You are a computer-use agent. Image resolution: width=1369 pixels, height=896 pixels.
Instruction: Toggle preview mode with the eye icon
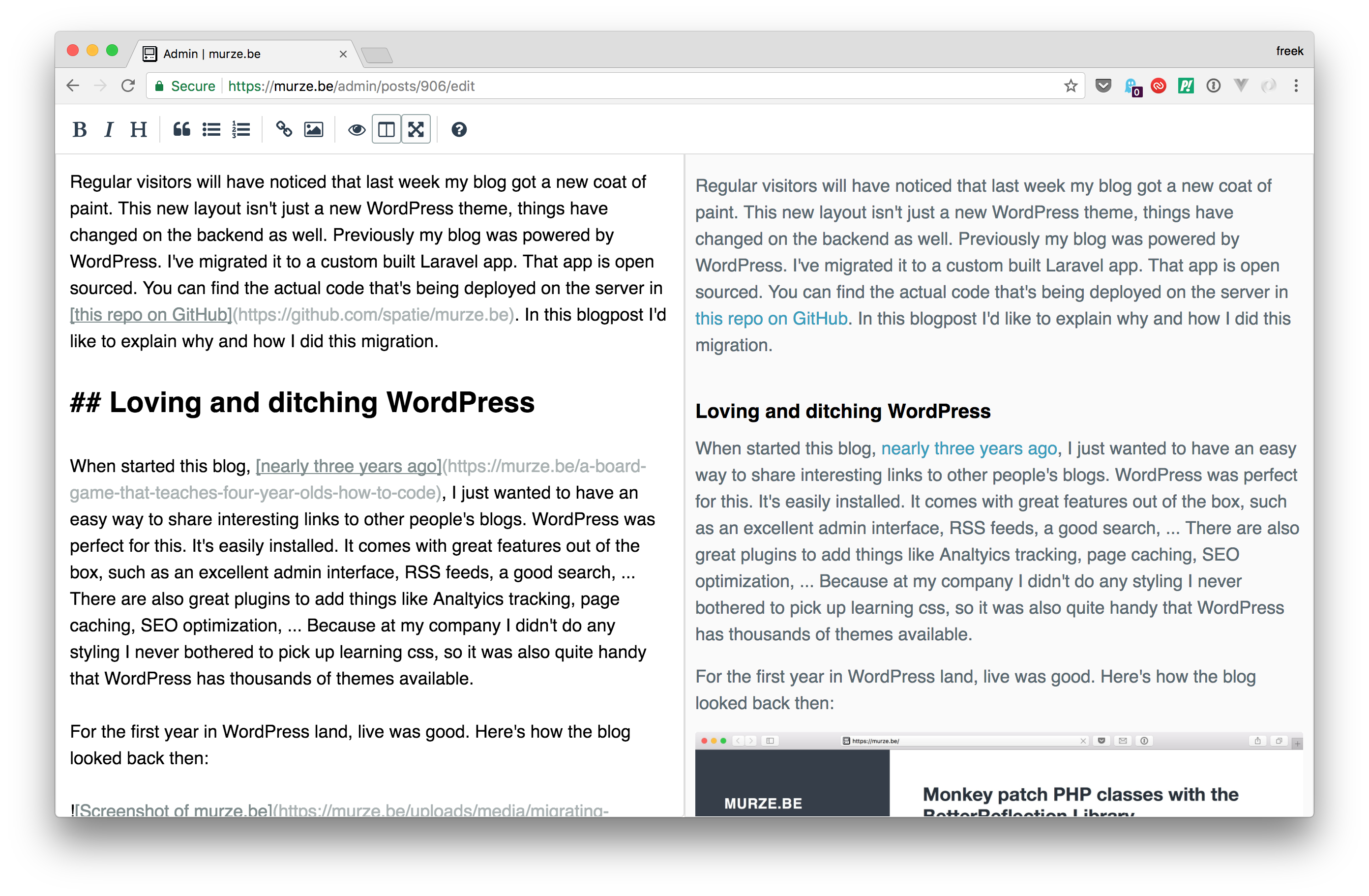point(357,129)
